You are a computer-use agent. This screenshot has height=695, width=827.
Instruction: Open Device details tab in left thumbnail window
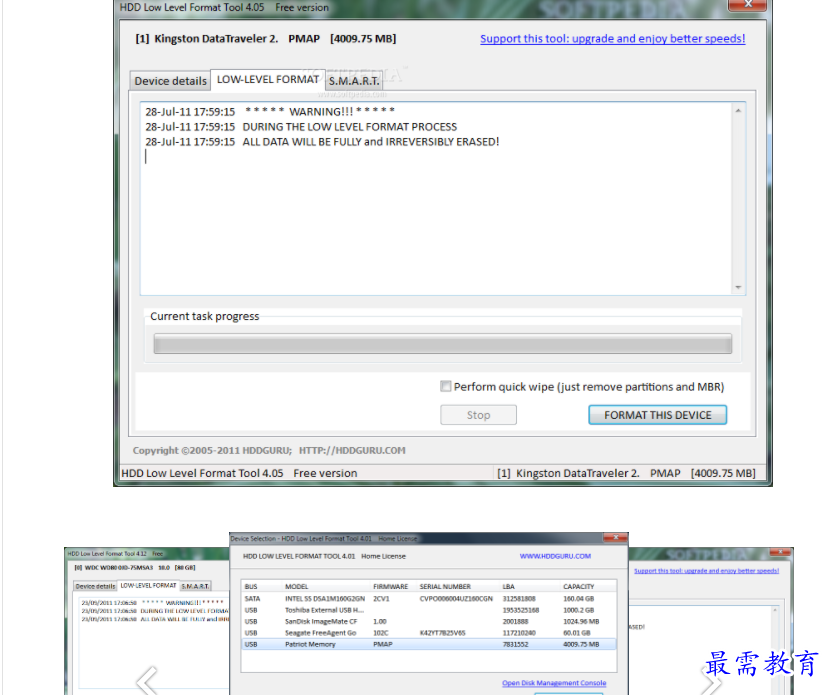click(95, 586)
